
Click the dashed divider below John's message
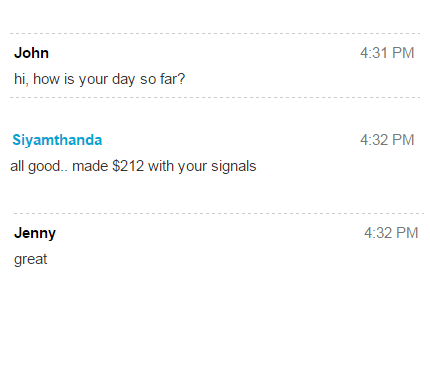(x=215, y=98)
